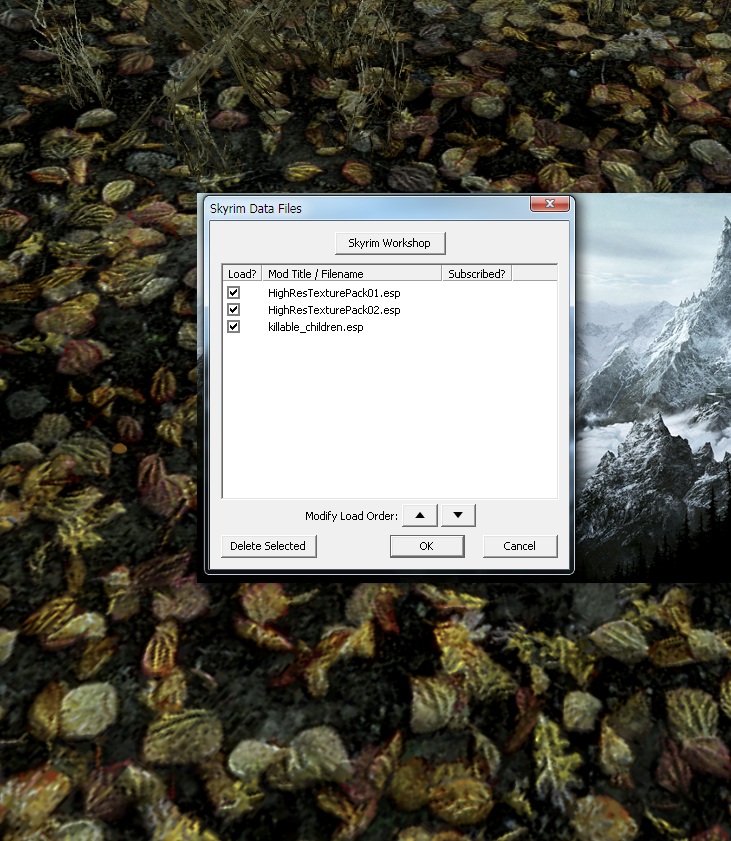731x841 pixels.
Task: Sort by Mod Title / Filename header
Action: [x=352, y=274]
